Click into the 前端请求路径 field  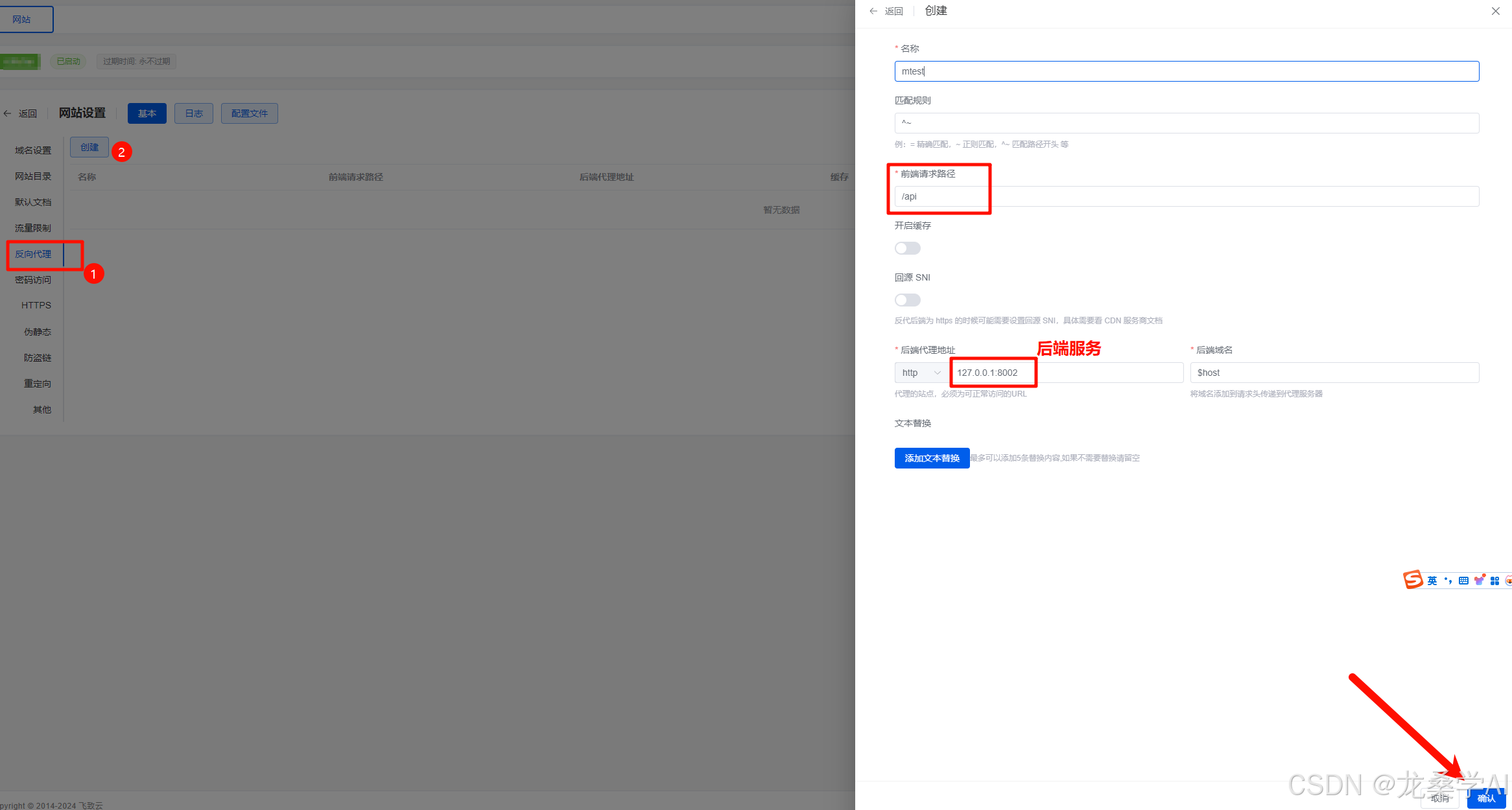click(1187, 196)
